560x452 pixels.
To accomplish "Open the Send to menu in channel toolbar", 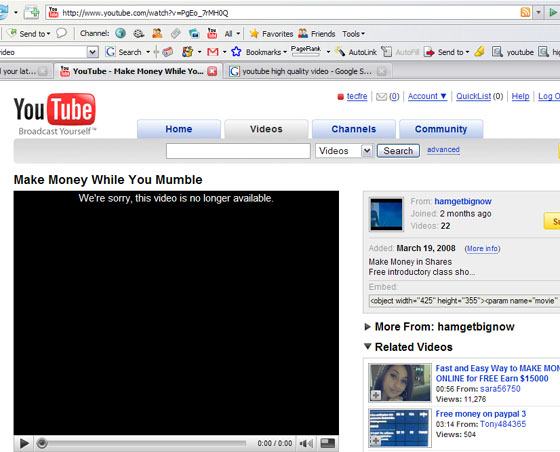I will click(x=29, y=34).
